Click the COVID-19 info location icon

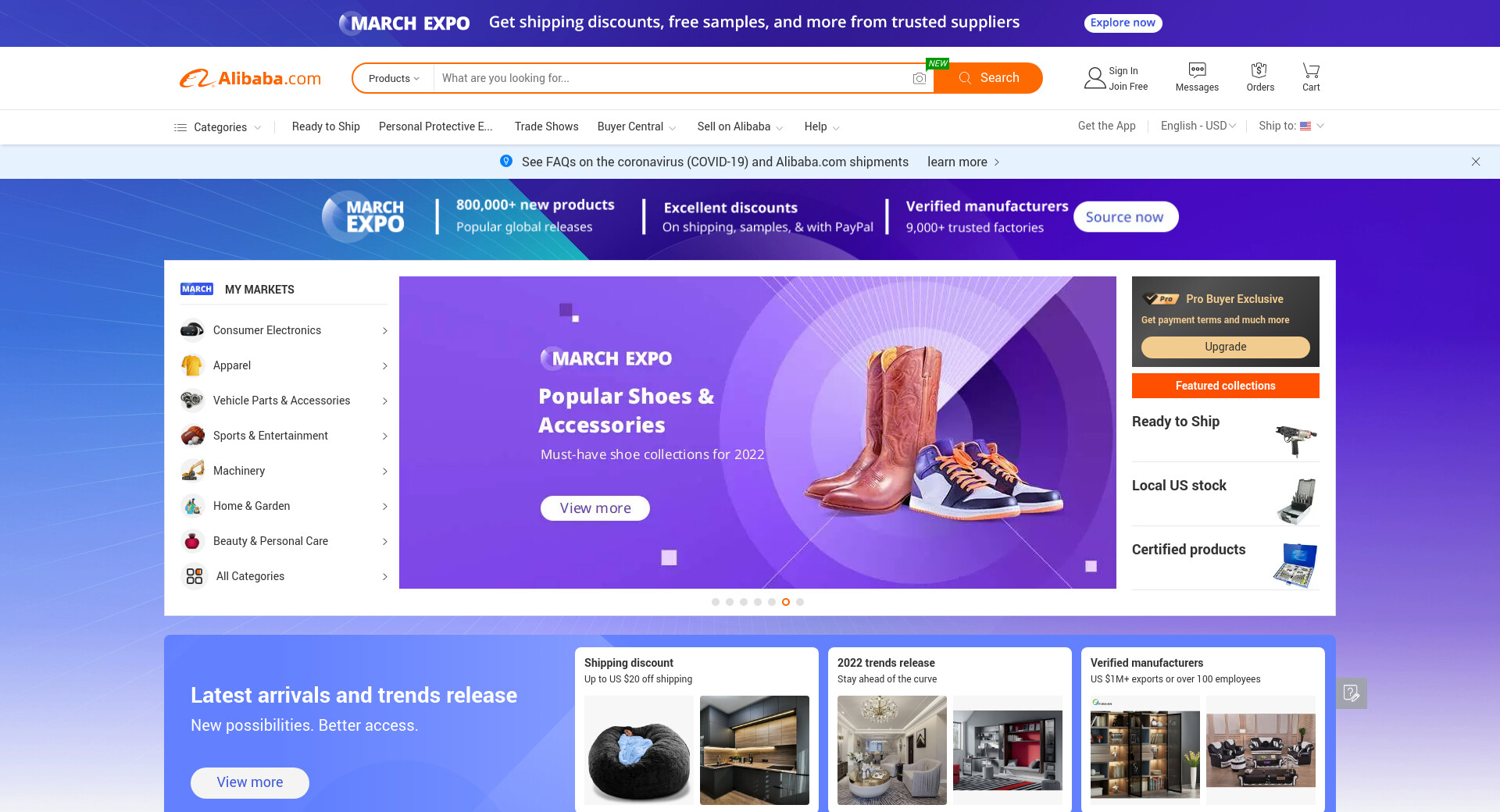(x=506, y=161)
